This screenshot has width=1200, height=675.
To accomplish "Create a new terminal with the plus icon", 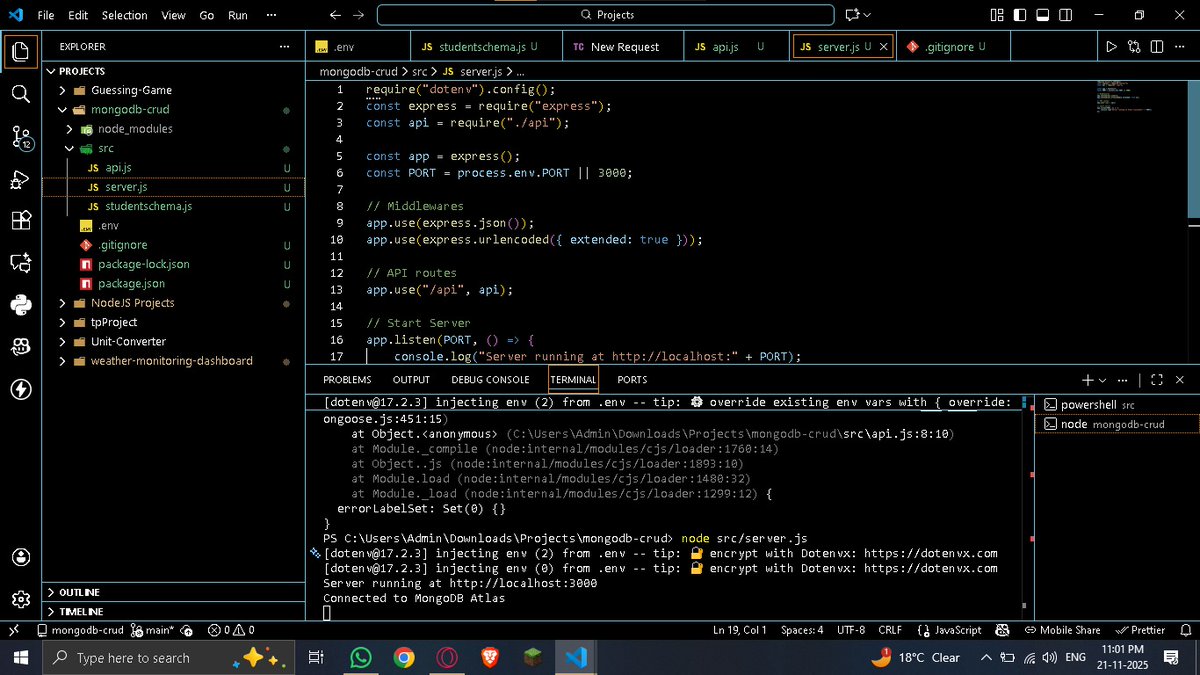I will (x=1089, y=379).
